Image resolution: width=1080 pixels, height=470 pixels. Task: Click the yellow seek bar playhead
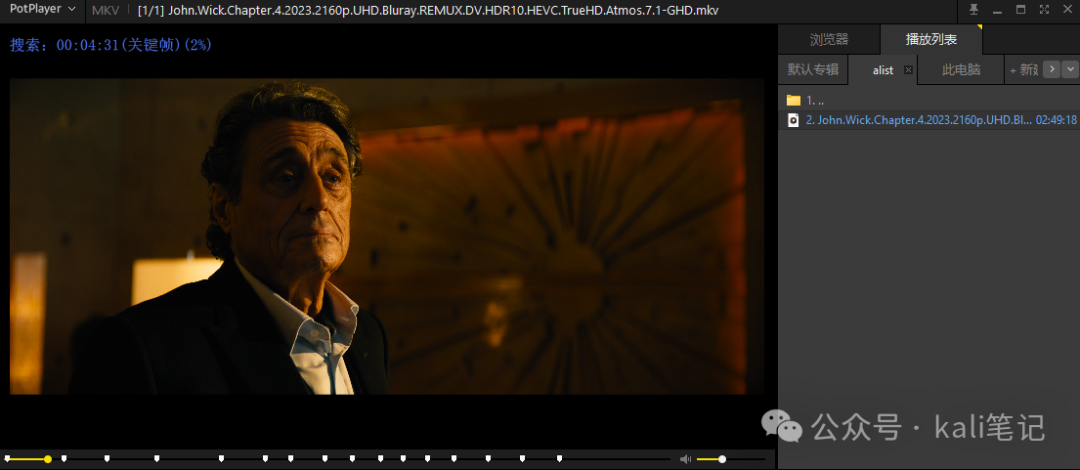pos(48,459)
